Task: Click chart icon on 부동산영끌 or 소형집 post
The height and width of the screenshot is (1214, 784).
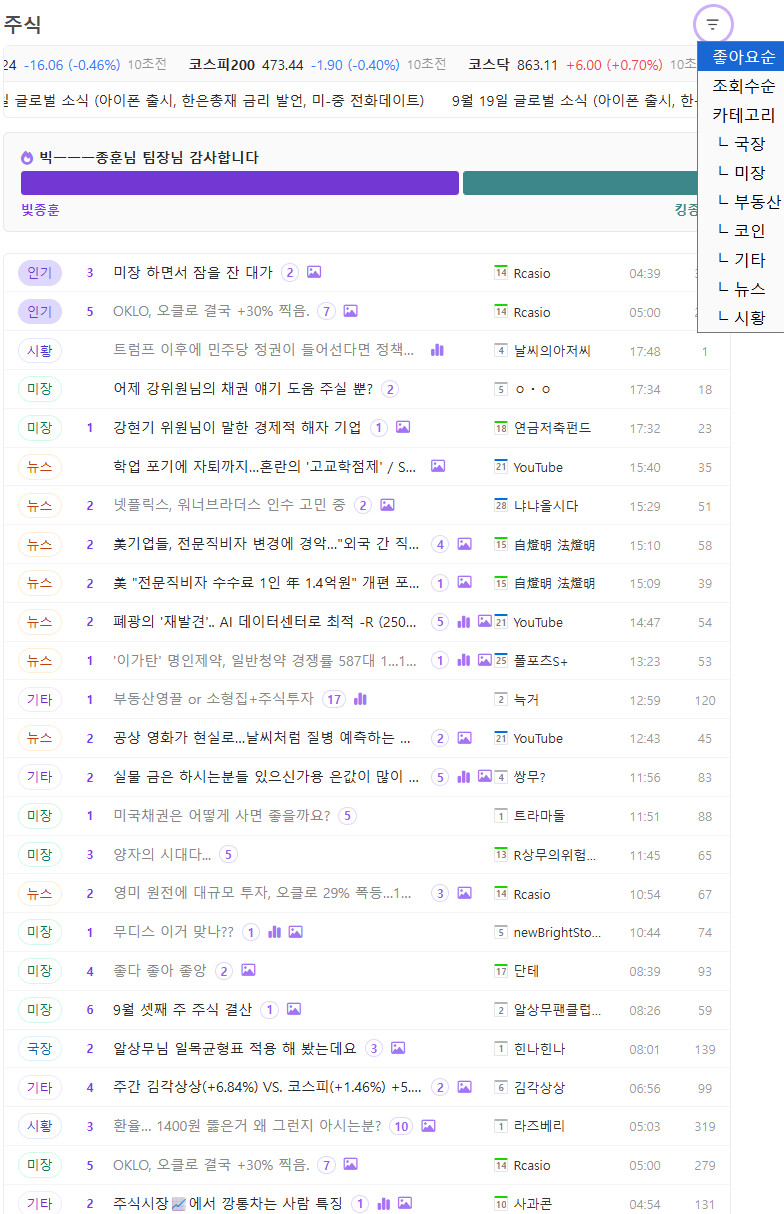Action: click(x=360, y=699)
